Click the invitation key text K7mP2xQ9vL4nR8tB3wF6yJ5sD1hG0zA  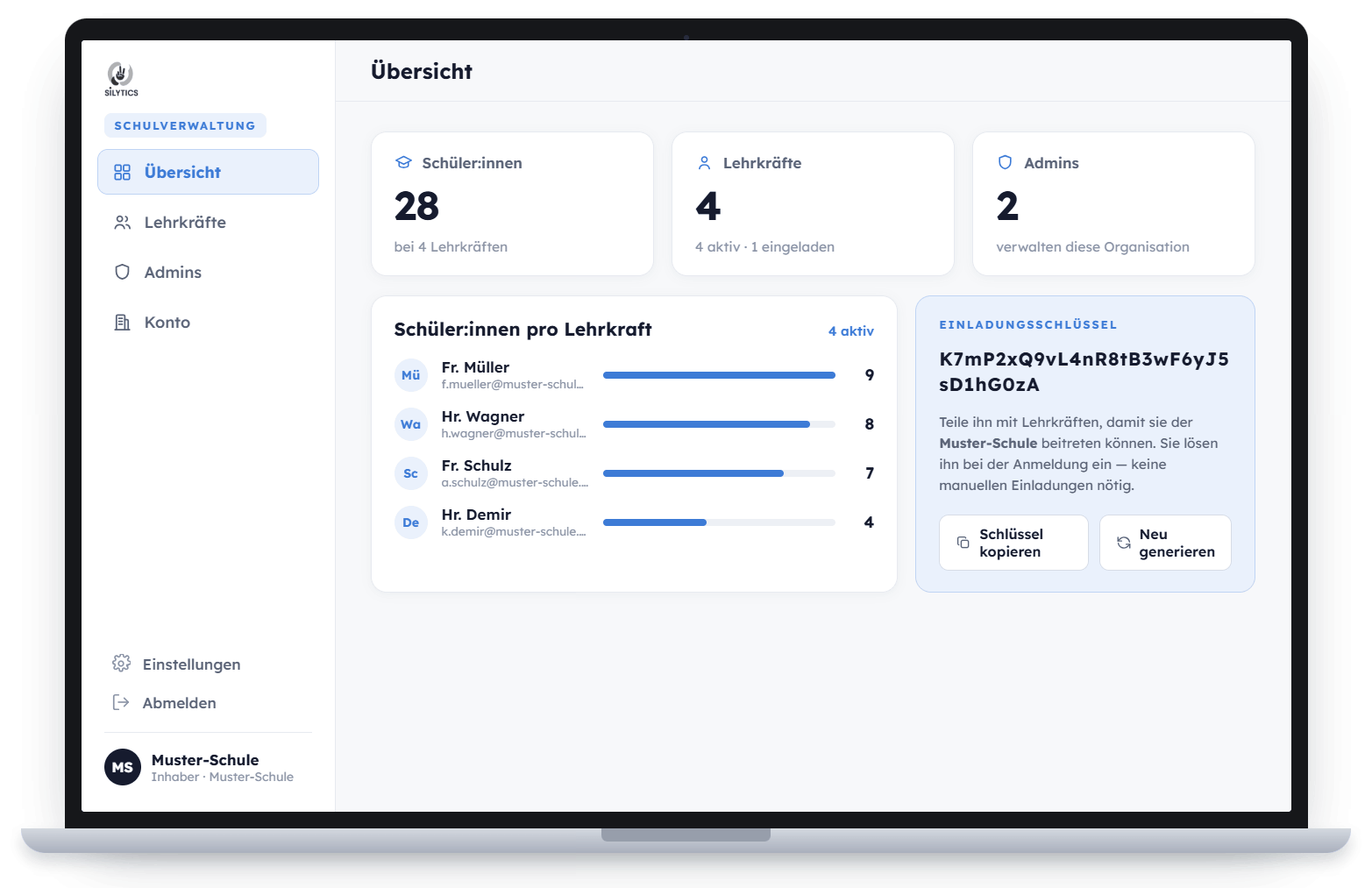(x=1084, y=372)
